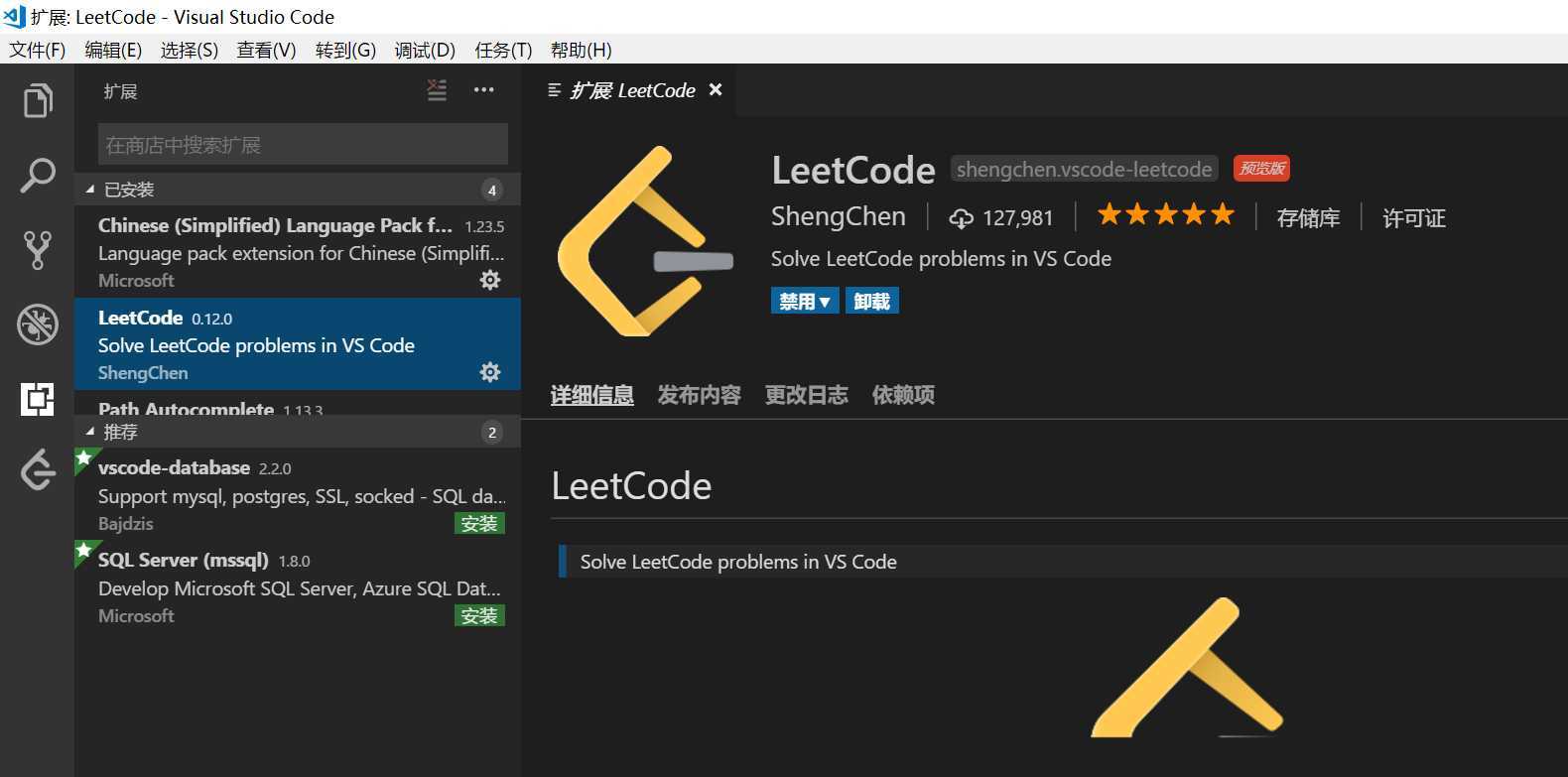Click the 预览版 preview badge
This screenshot has height=777, width=1568.
coord(1262,168)
